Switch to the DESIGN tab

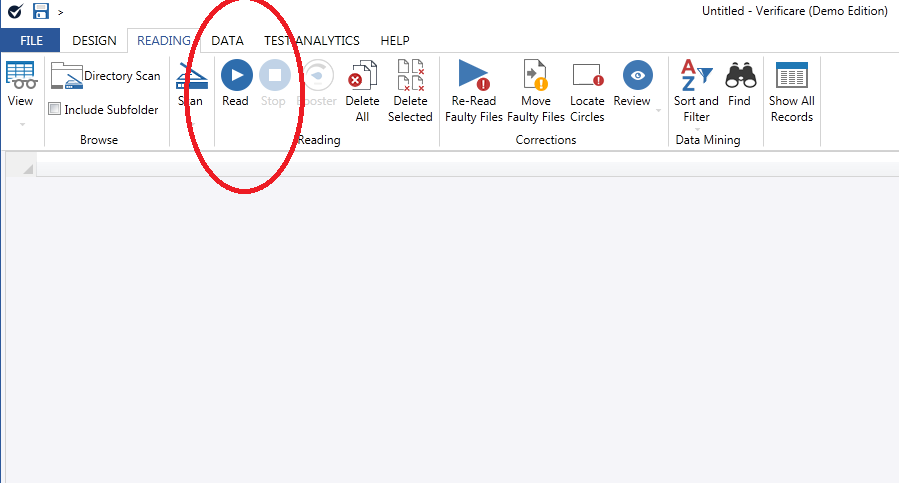(94, 41)
